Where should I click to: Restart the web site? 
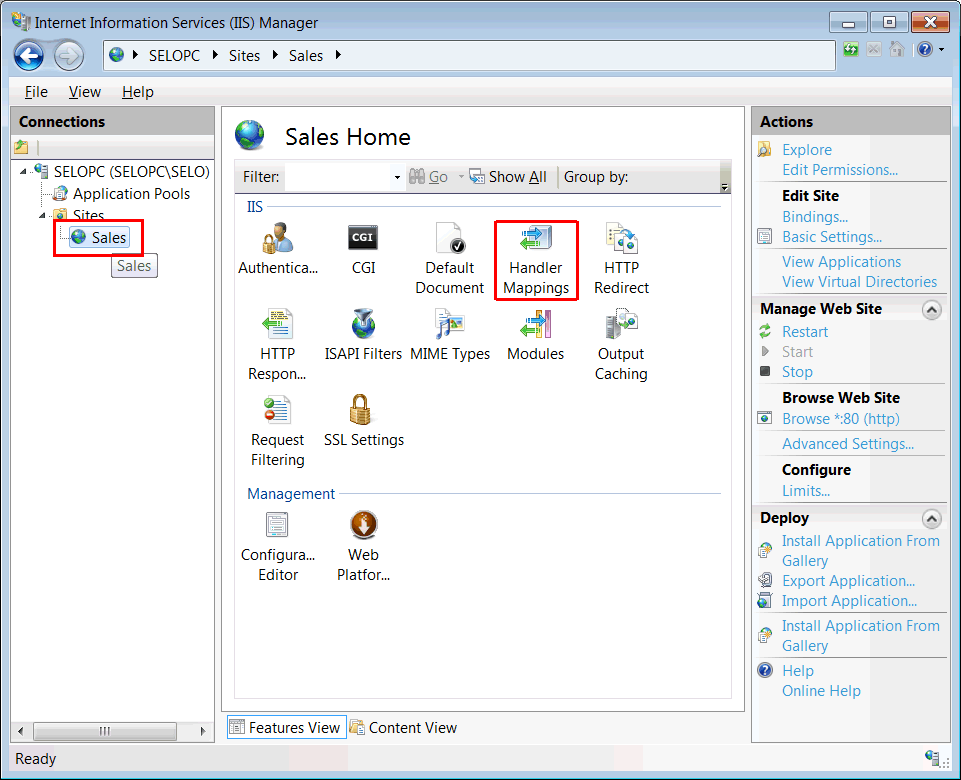point(805,331)
